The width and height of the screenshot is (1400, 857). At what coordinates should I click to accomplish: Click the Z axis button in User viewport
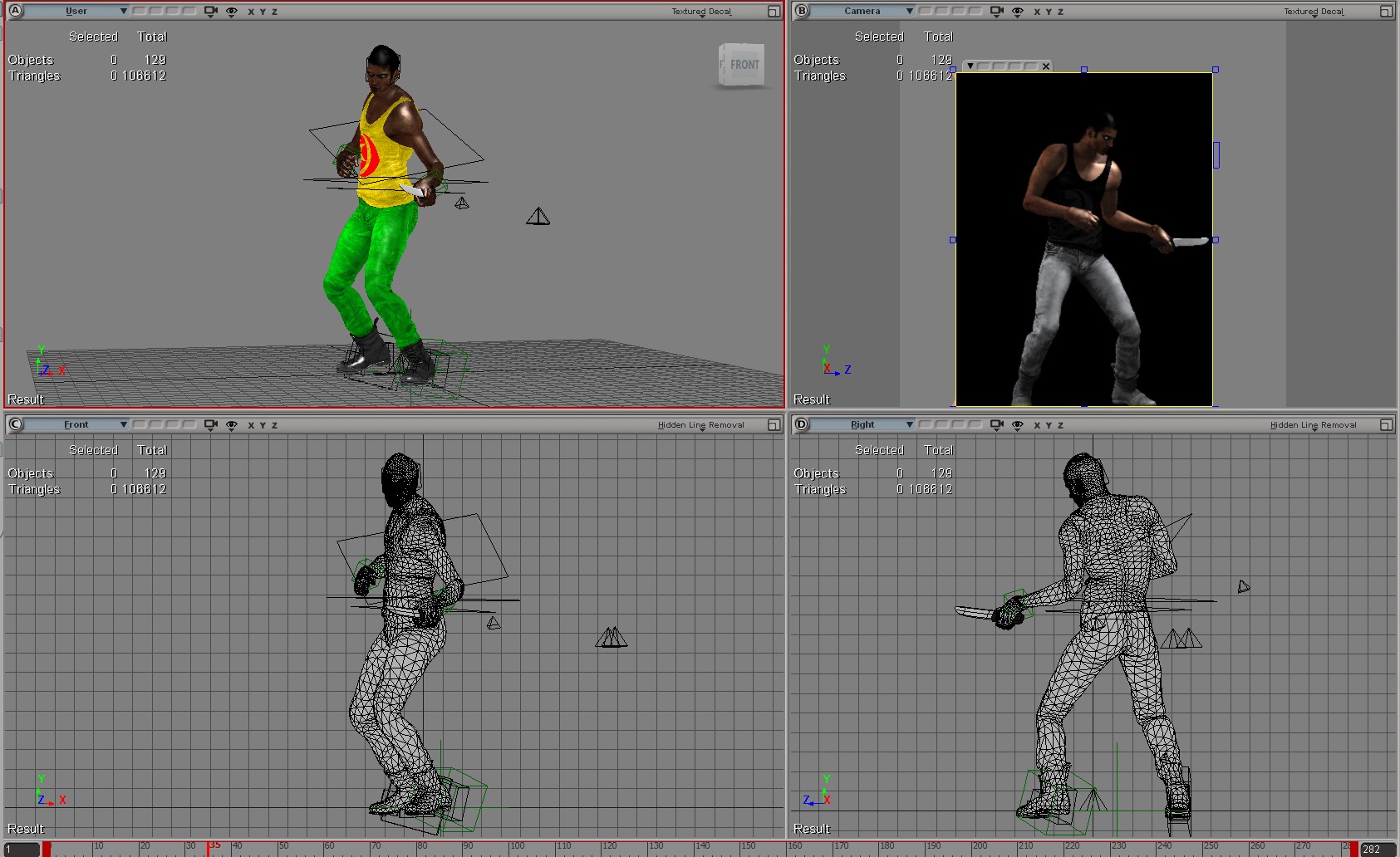click(274, 12)
